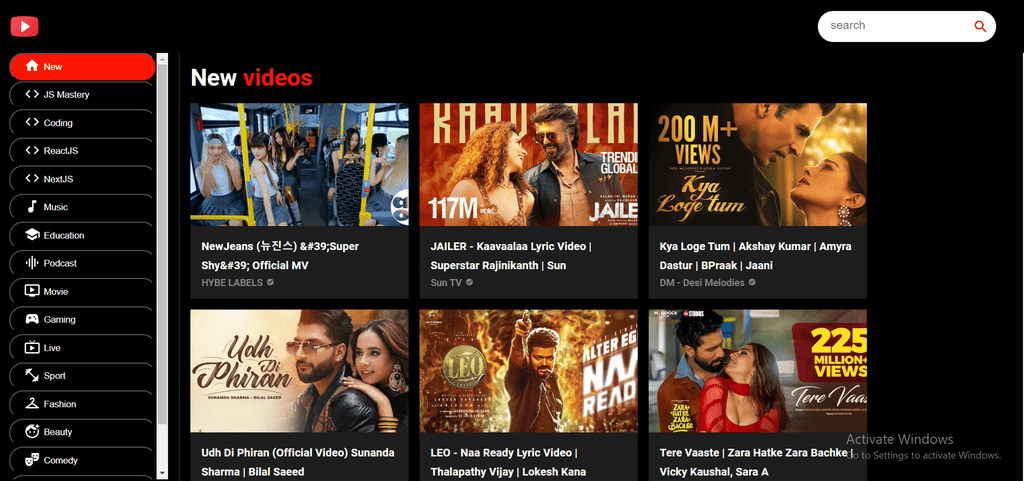Open the Fashion category
The image size is (1024, 481).
[x=82, y=403]
